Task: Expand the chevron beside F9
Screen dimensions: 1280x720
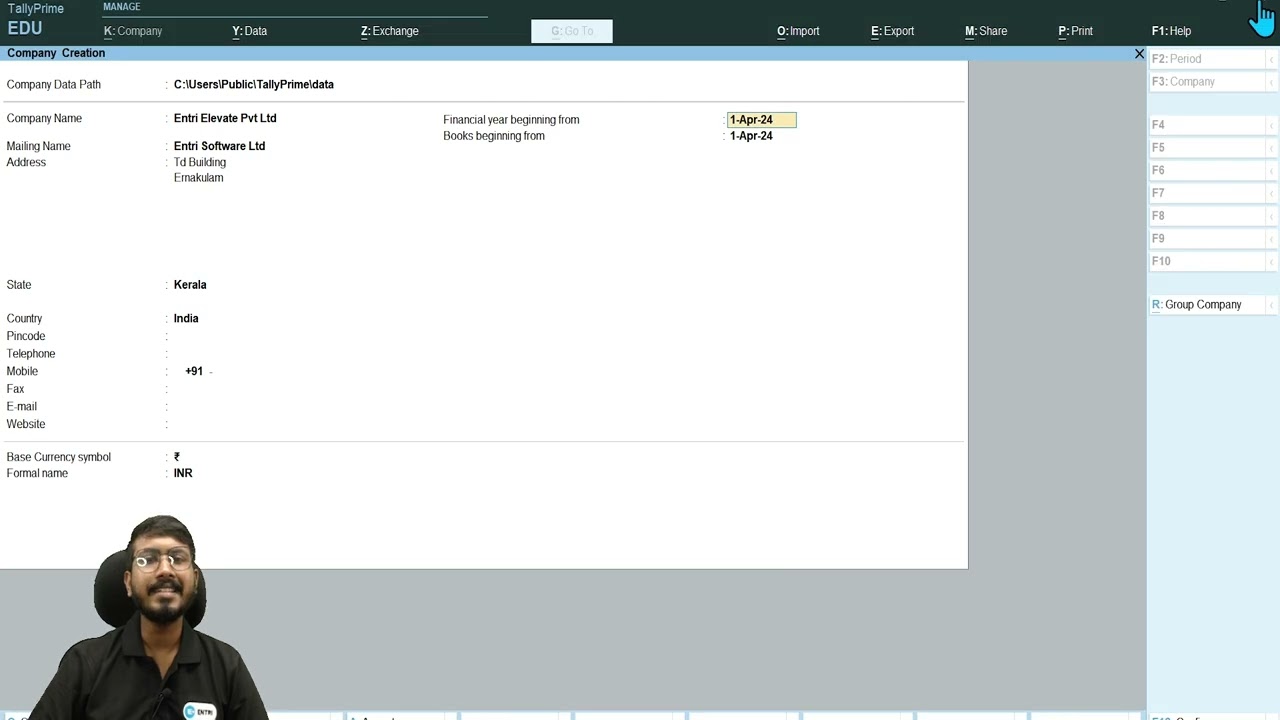Action: click(x=1272, y=240)
